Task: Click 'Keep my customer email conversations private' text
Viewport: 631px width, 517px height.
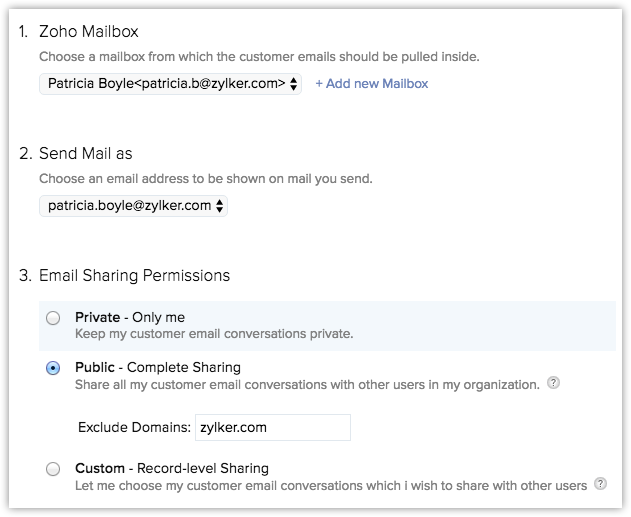Action: 214,334
